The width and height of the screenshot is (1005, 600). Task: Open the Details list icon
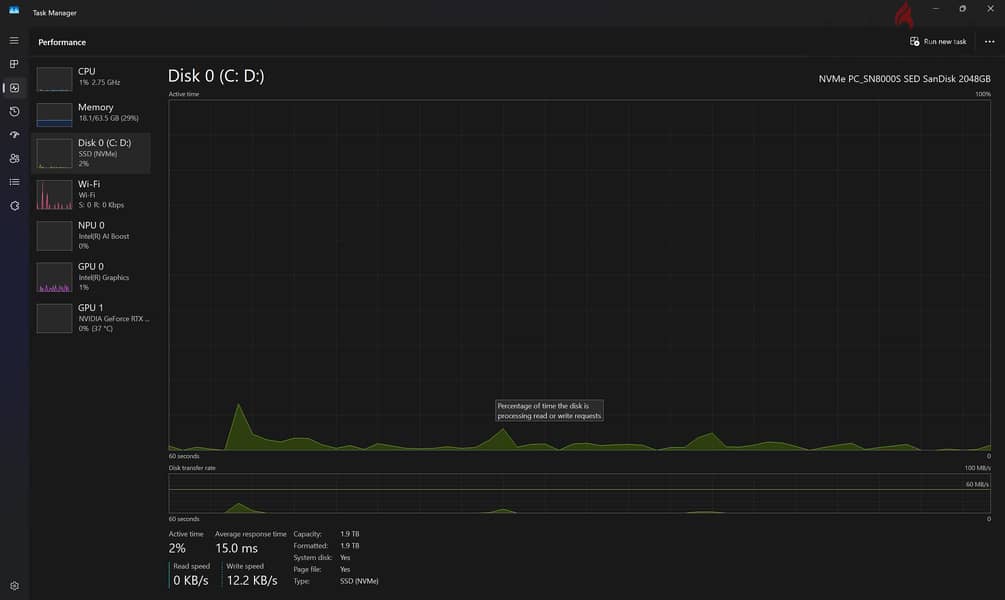coord(14,182)
